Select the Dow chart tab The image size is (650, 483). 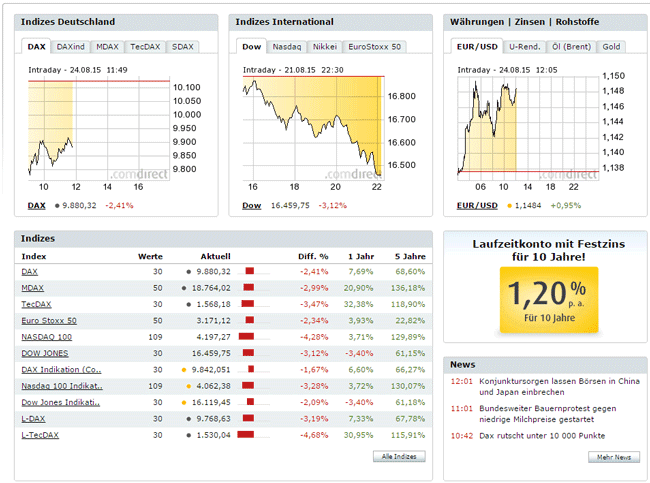(252, 46)
